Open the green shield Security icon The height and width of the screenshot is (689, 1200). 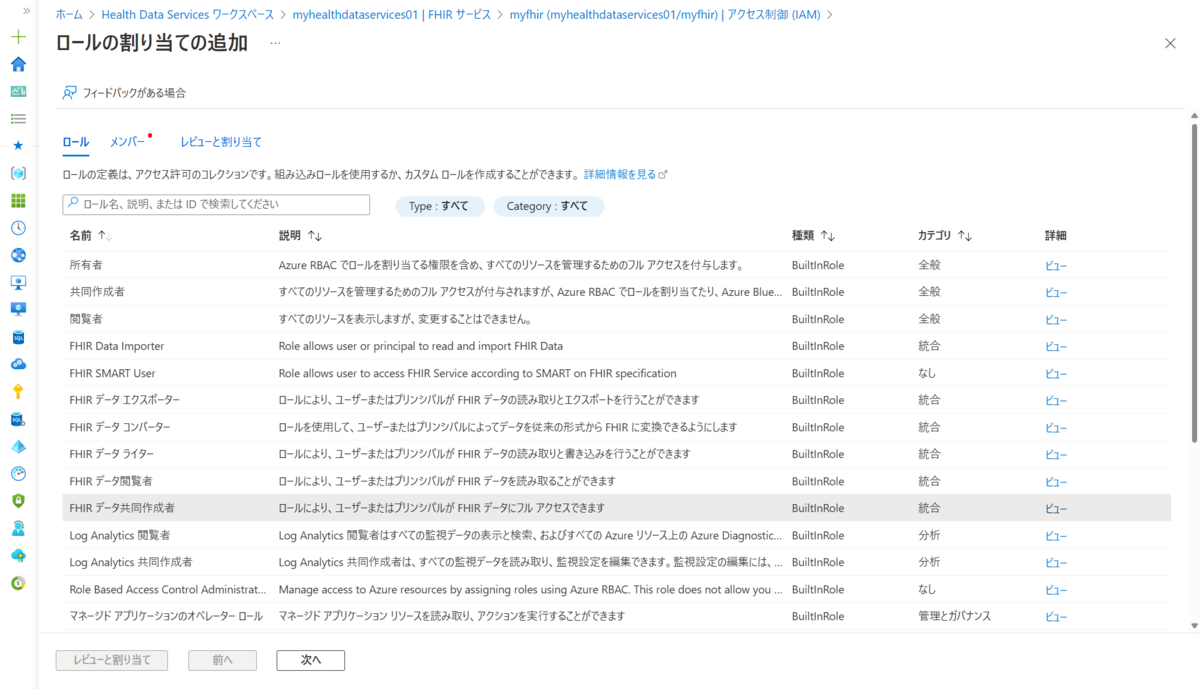[x=18, y=500]
